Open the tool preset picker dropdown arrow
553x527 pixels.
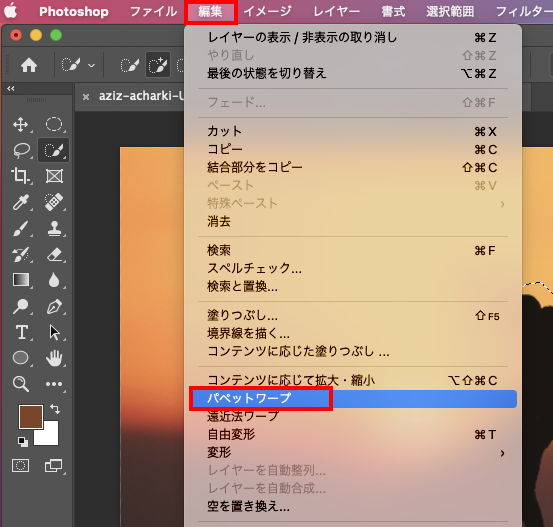[x=91, y=65]
